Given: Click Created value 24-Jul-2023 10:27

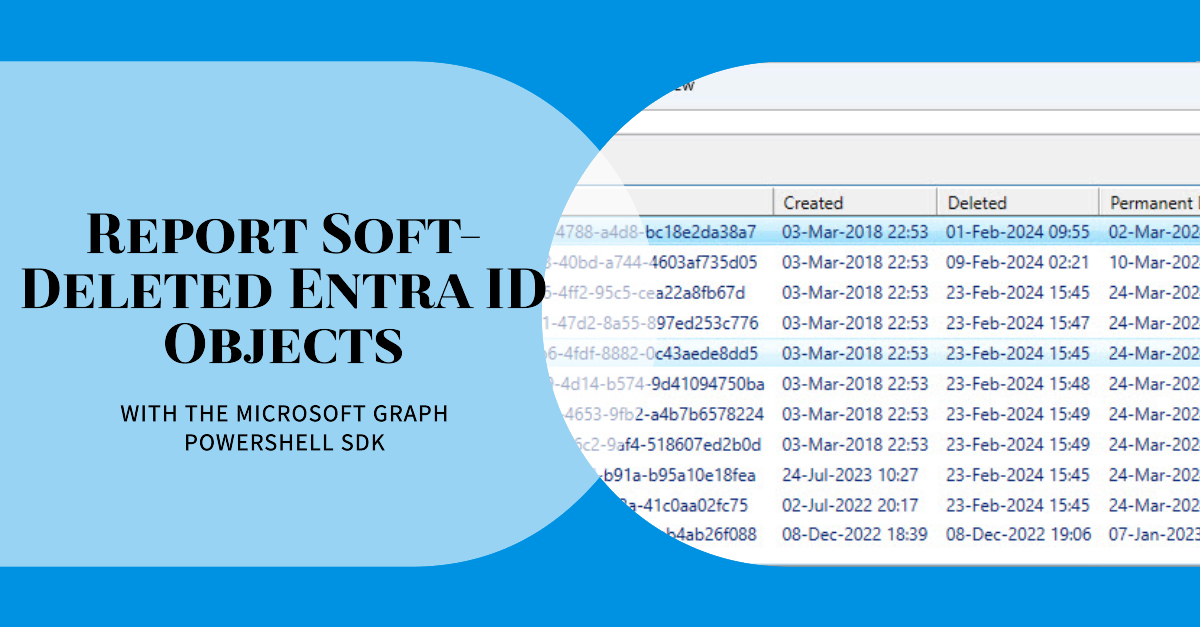Looking at the screenshot, I should tap(850, 475).
